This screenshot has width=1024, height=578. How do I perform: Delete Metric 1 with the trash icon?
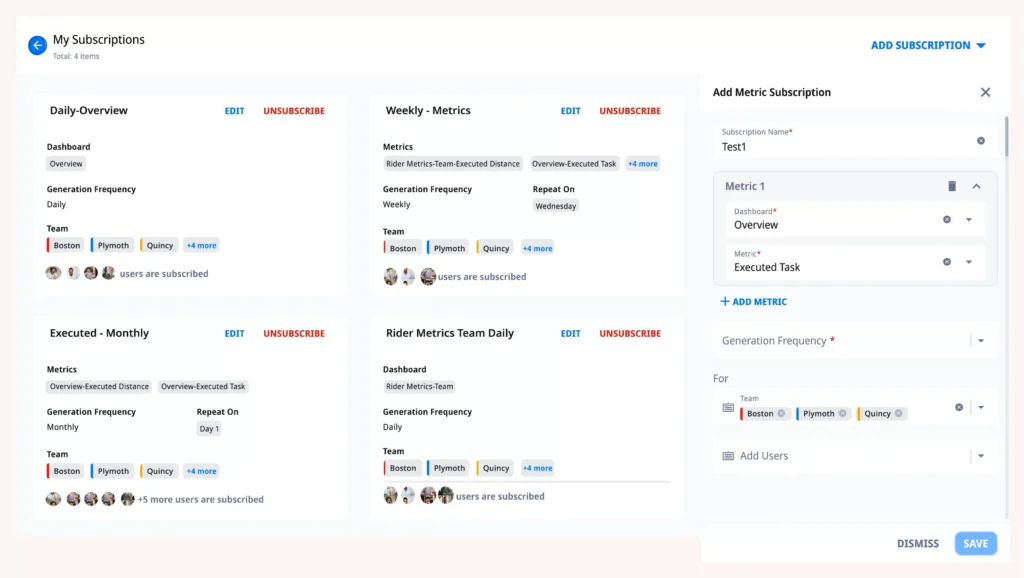(952, 186)
